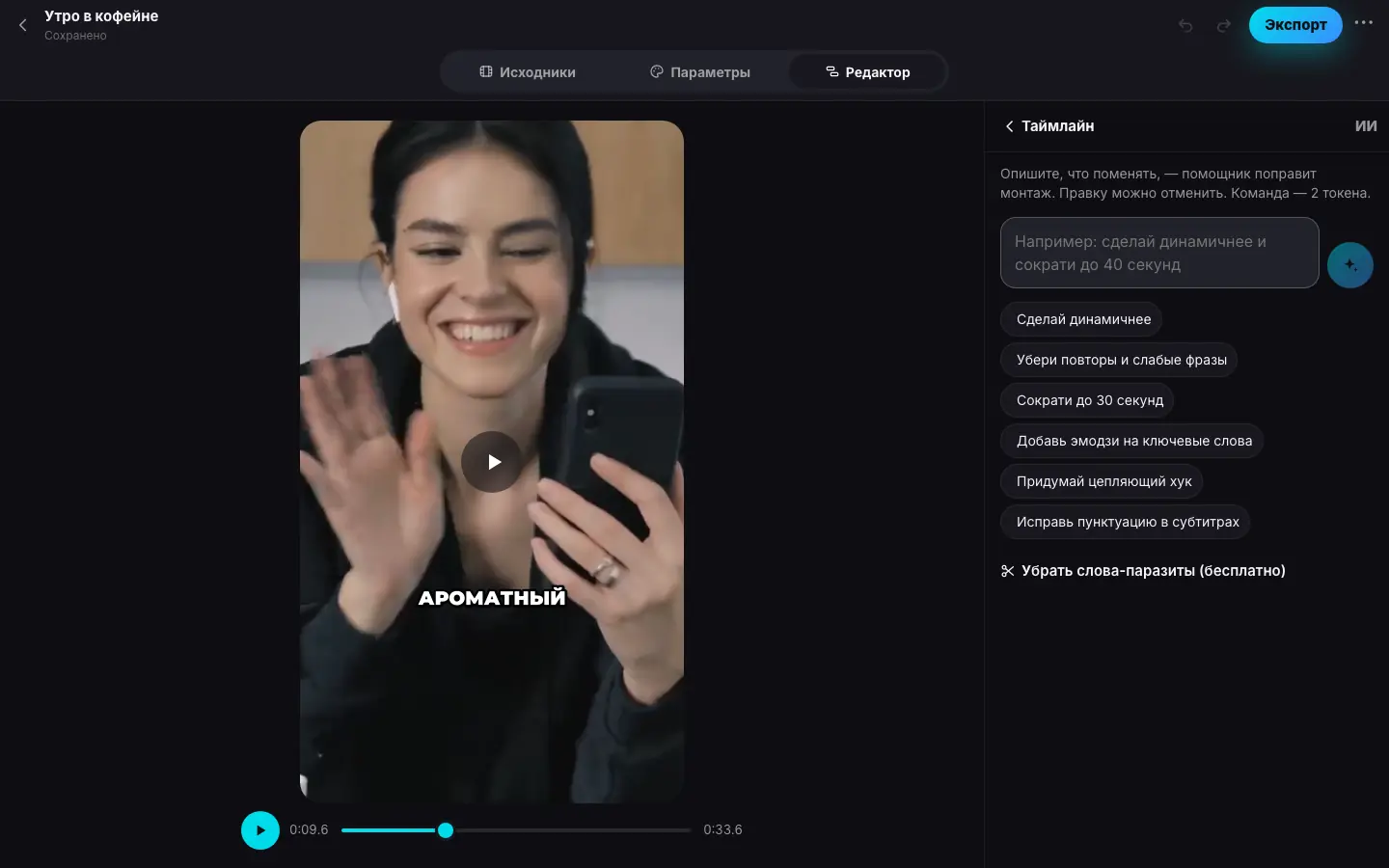Choose the Сделай динамичнее suggestion

(1082, 319)
